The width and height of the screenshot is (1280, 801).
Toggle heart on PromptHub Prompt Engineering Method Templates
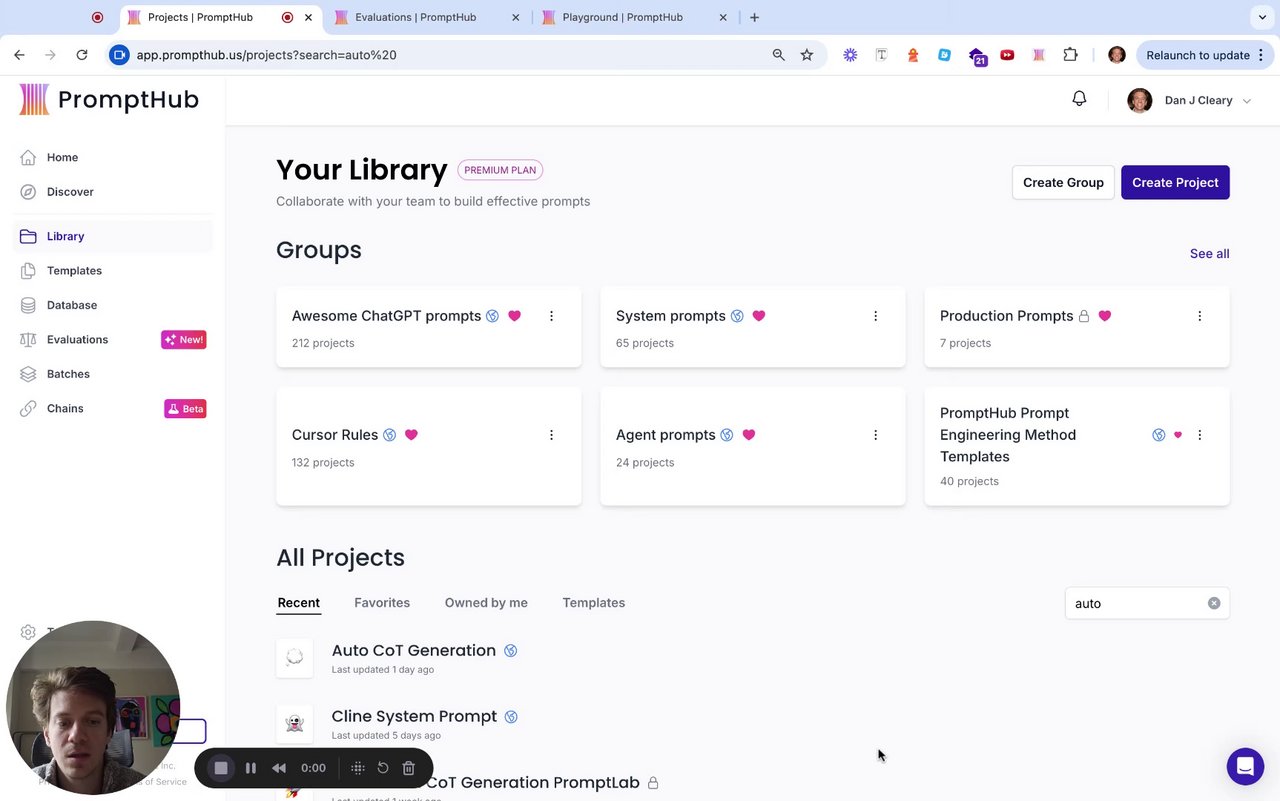1178,435
